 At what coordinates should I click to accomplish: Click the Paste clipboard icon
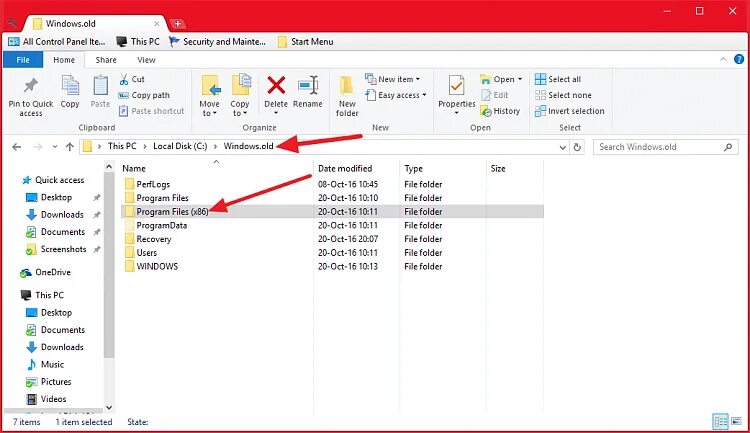pos(100,86)
